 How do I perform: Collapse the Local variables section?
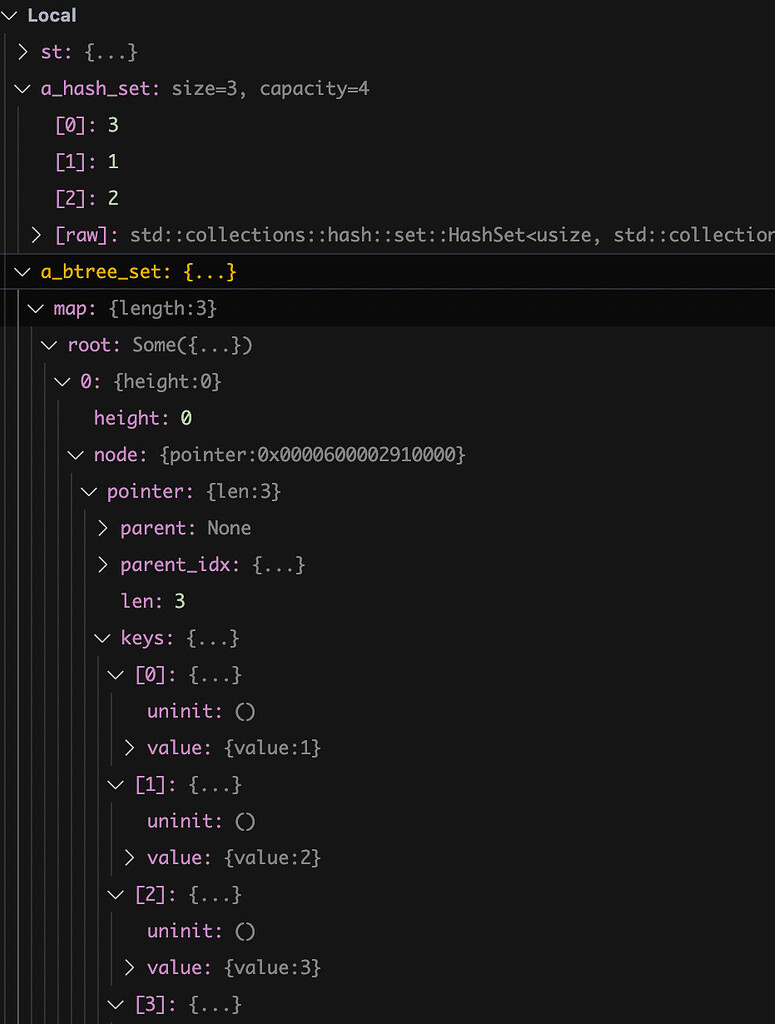pos(9,15)
